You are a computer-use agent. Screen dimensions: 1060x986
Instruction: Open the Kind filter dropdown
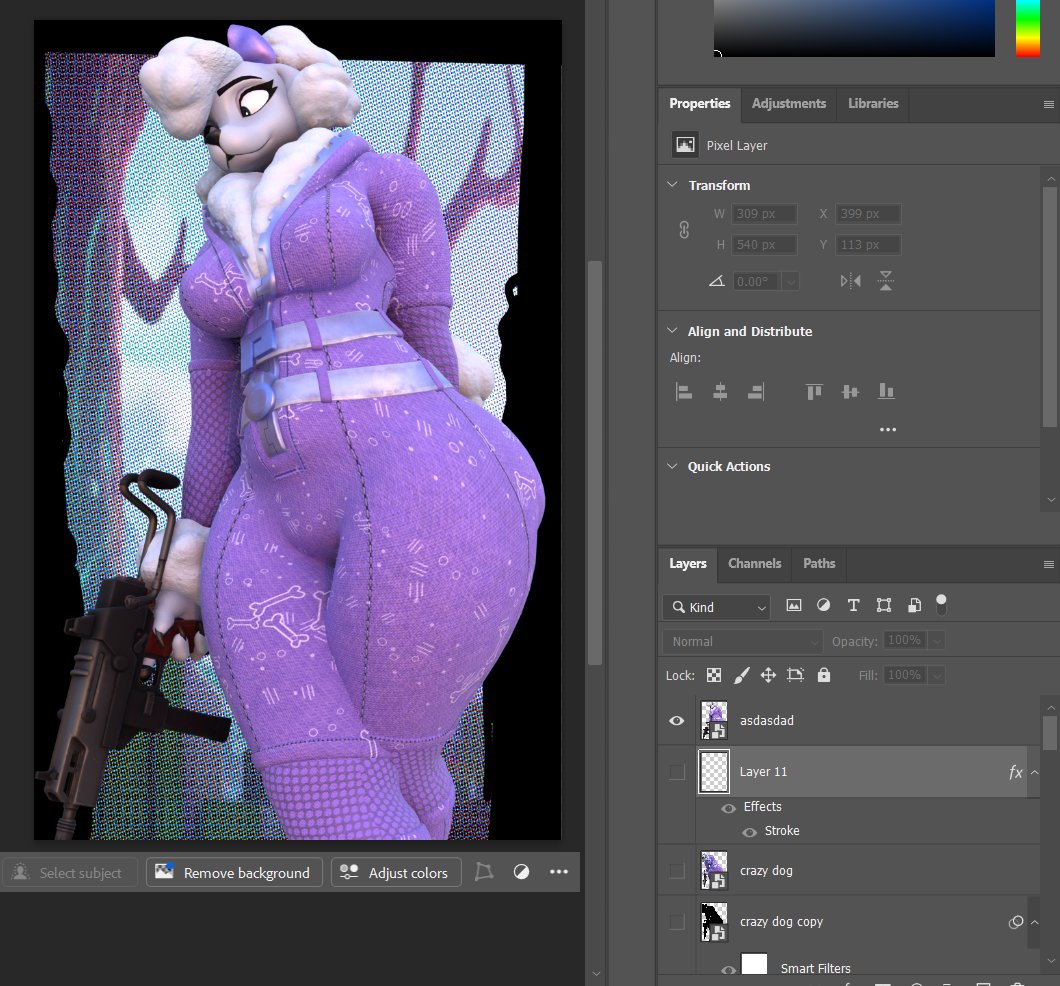717,608
